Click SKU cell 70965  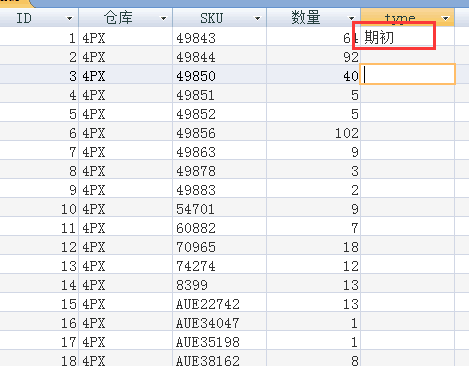(x=219, y=245)
